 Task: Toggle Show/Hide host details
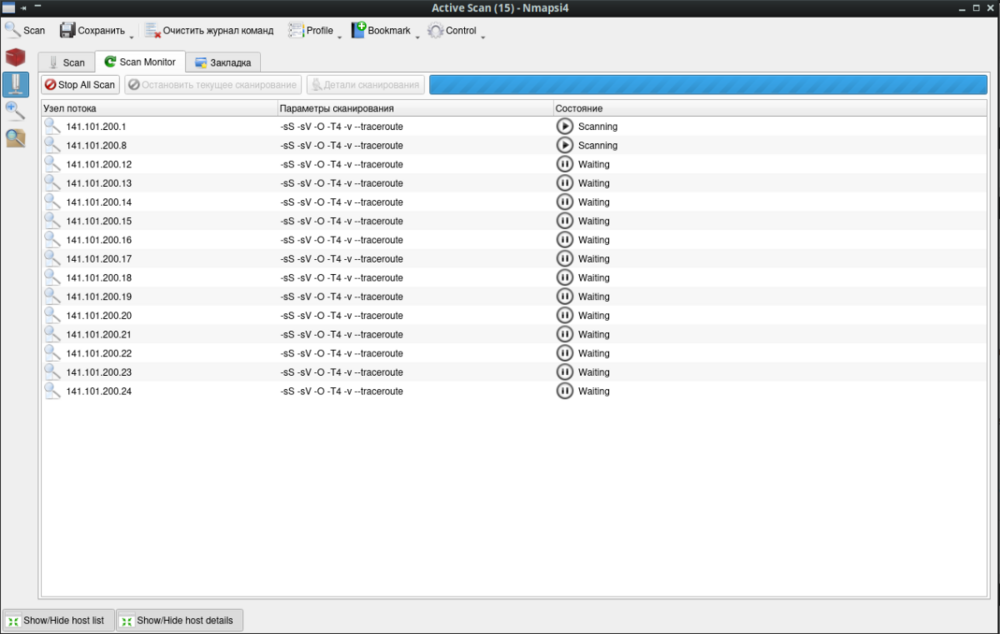point(179,621)
